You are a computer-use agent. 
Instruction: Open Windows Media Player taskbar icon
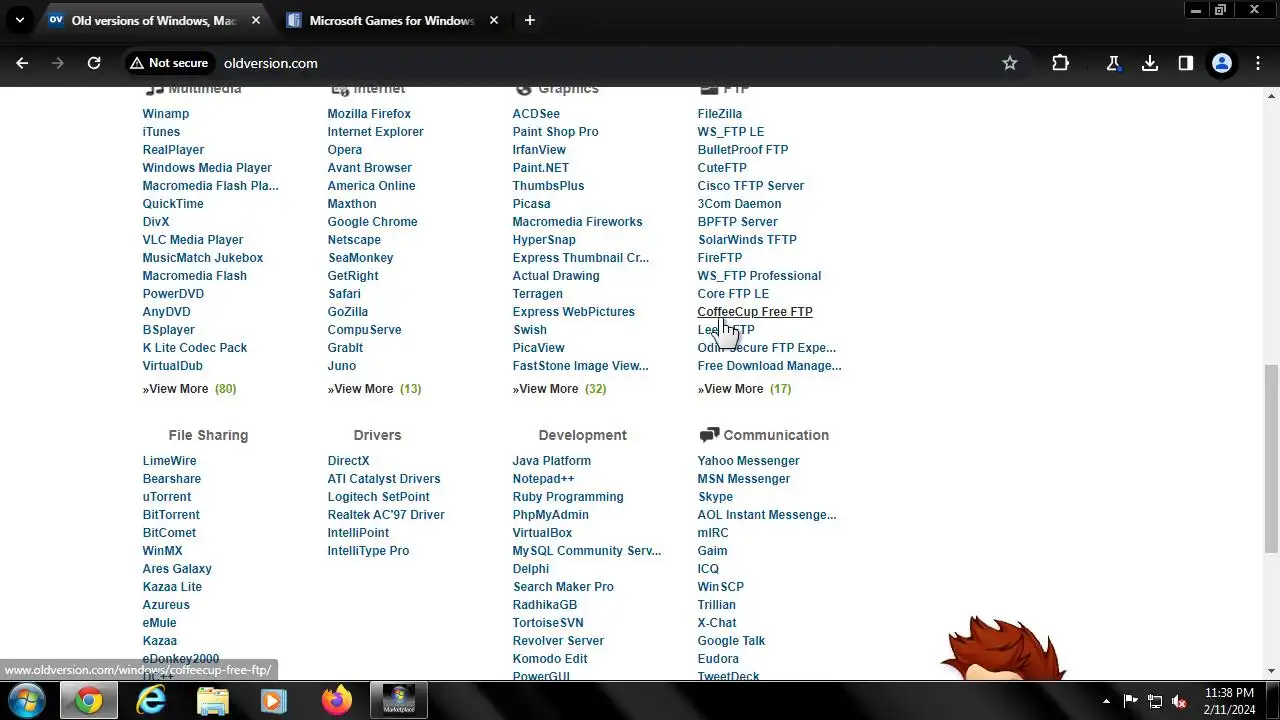274,701
